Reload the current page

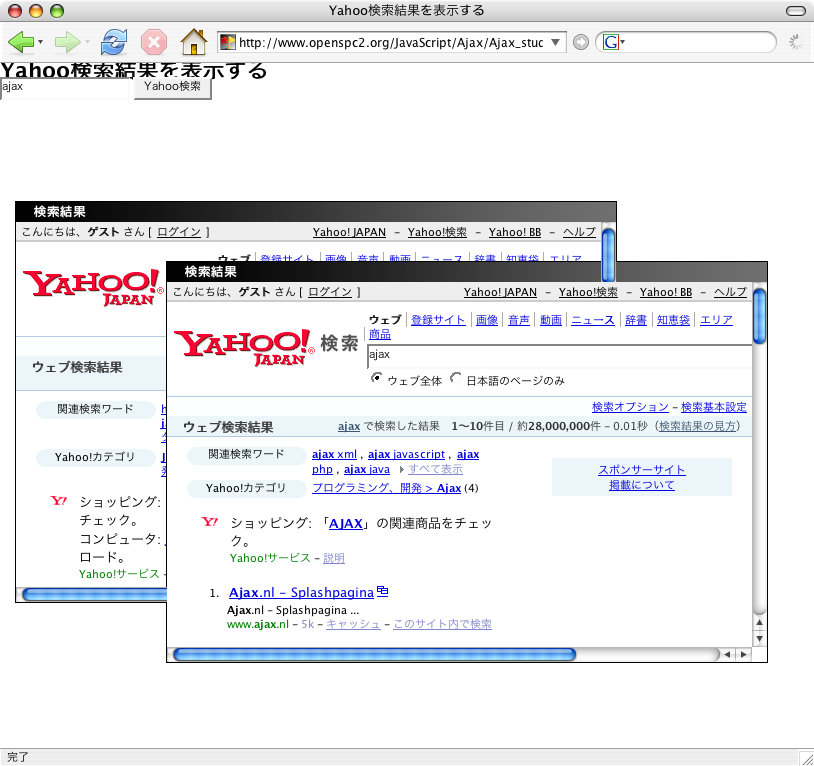click(114, 42)
